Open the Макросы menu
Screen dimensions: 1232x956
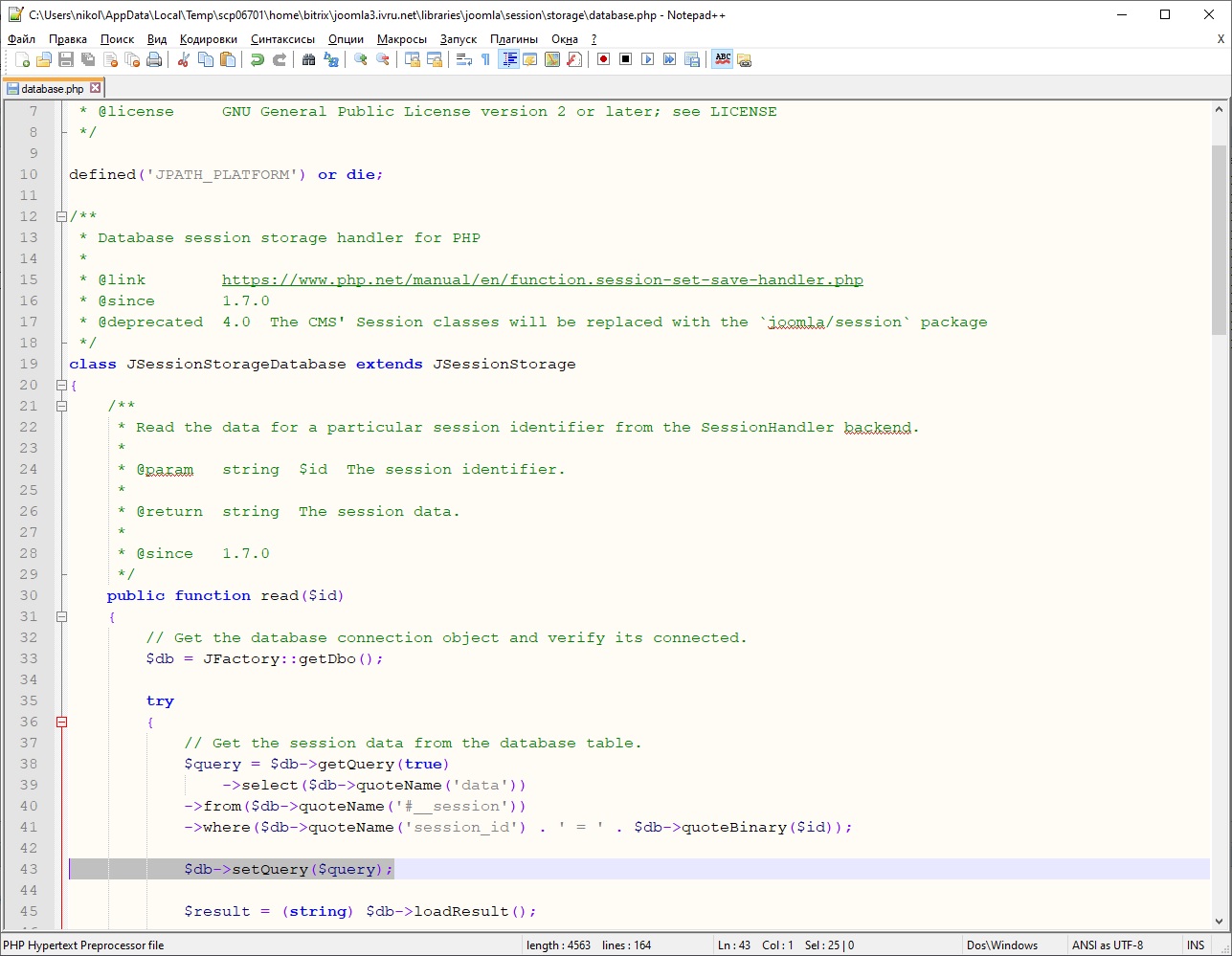point(402,39)
